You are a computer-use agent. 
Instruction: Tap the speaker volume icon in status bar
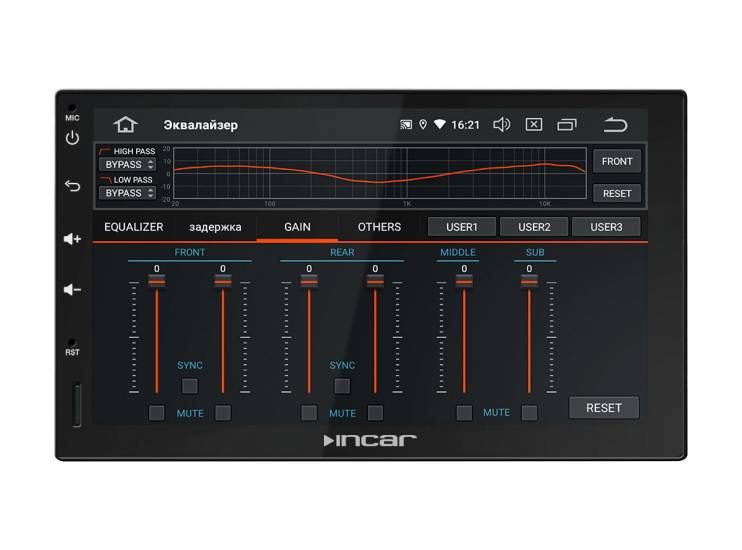[x=501, y=124]
